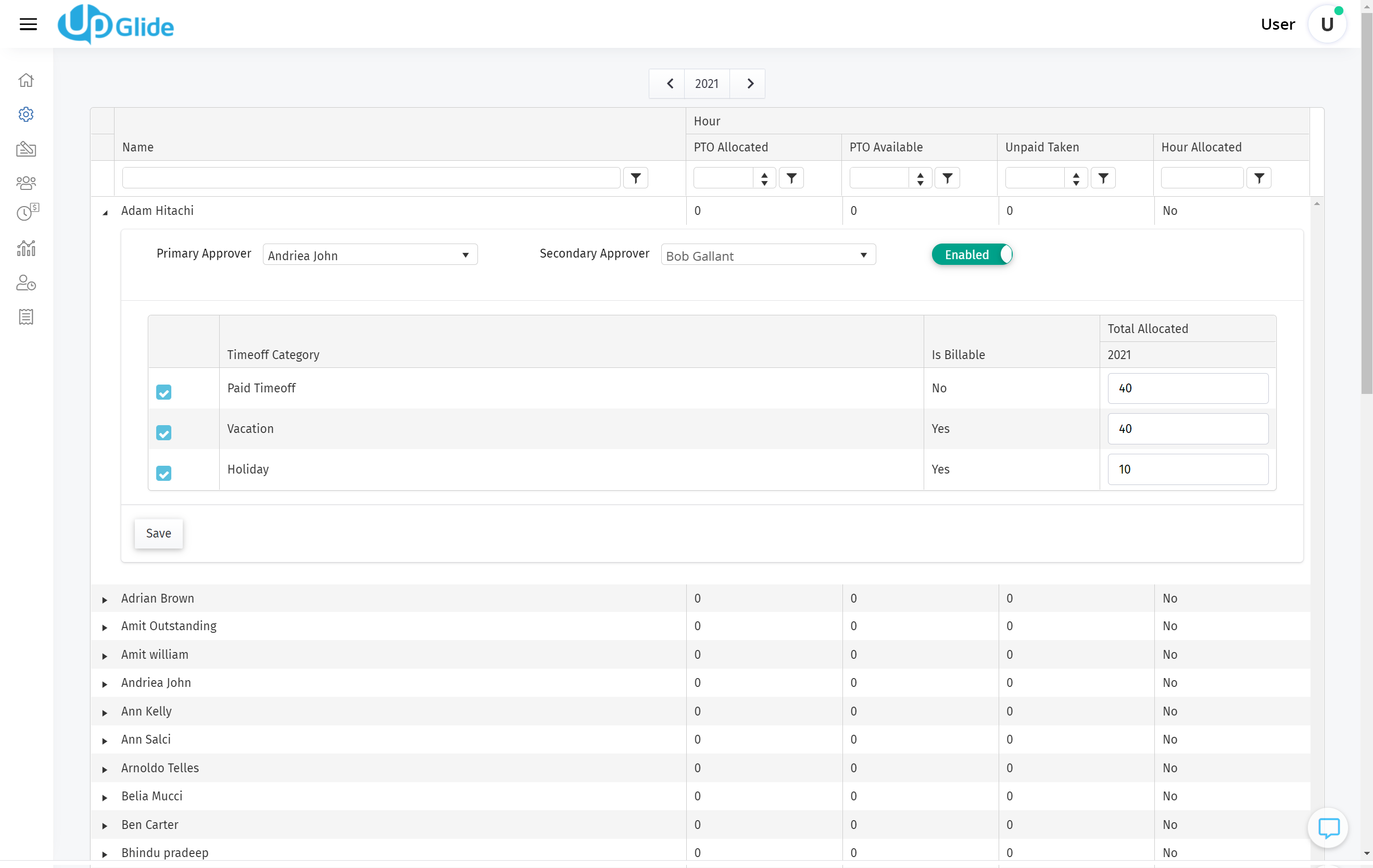Open the team members sidebar icon
Viewport: 1373px width, 868px height.
pos(26,183)
